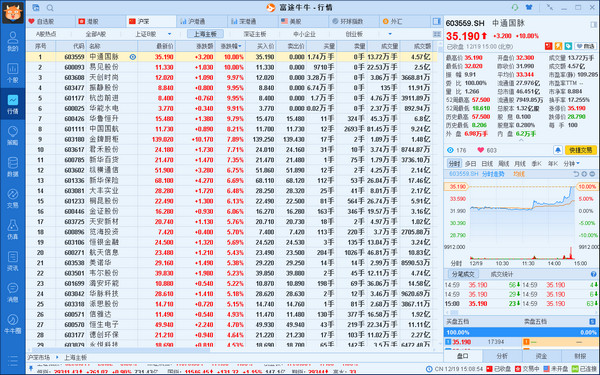This screenshot has width=600, height=375.
Task: Open the 个股 sidebar section
Action: point(13,73)
